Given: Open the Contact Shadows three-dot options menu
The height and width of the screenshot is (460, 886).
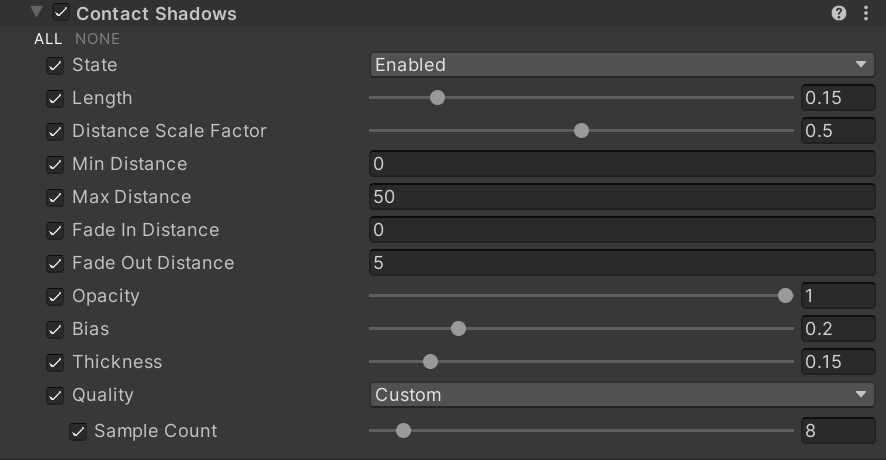Looking at the screenshot, I should pyautogui.click(x=866, y=13).
